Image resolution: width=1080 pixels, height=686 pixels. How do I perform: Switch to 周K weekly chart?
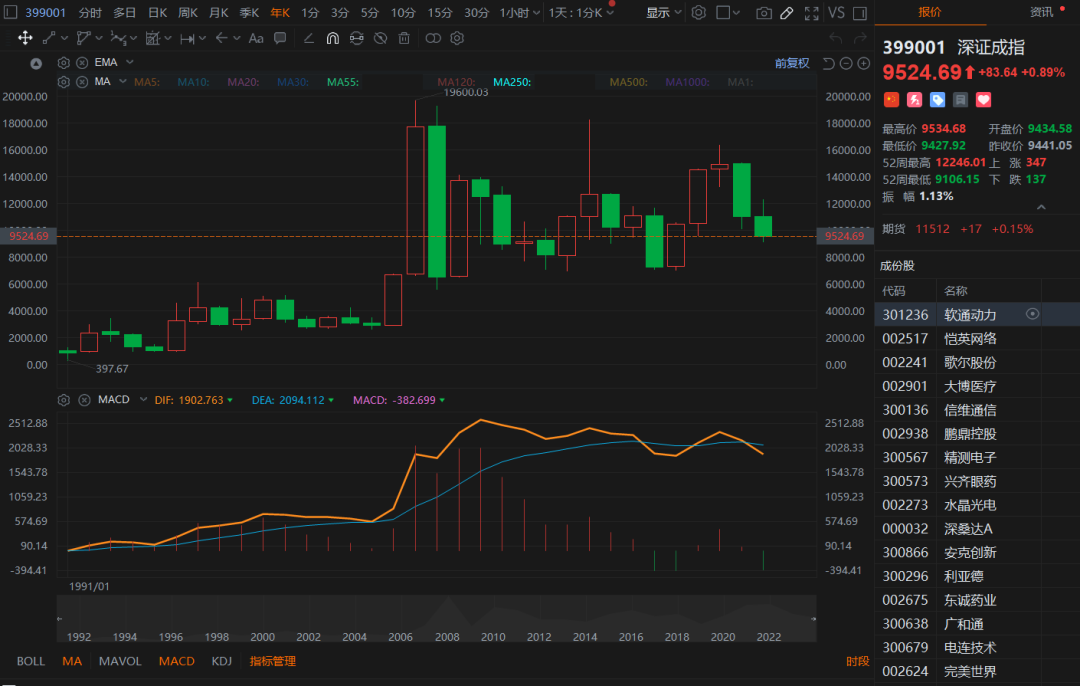click(x=188, y=12)
